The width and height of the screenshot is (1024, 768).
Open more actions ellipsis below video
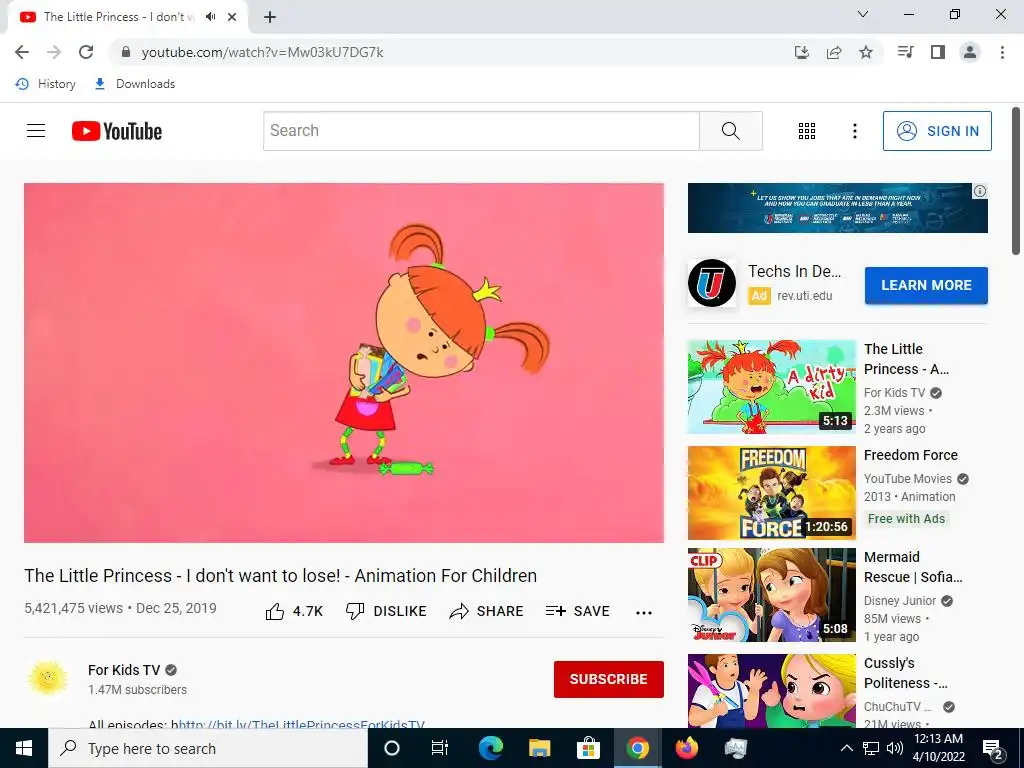click(x=644, y=613)
